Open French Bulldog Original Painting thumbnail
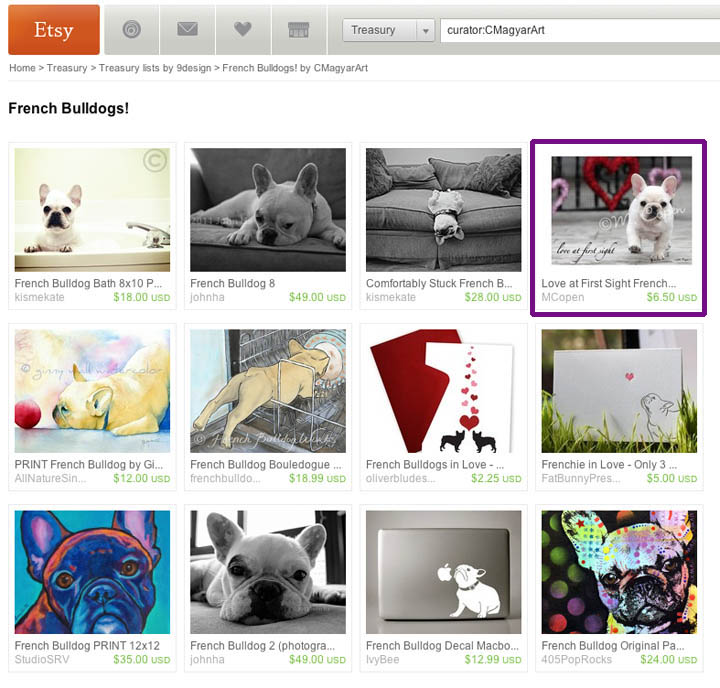This screenshot has height=688, width=720. (619, 572)
